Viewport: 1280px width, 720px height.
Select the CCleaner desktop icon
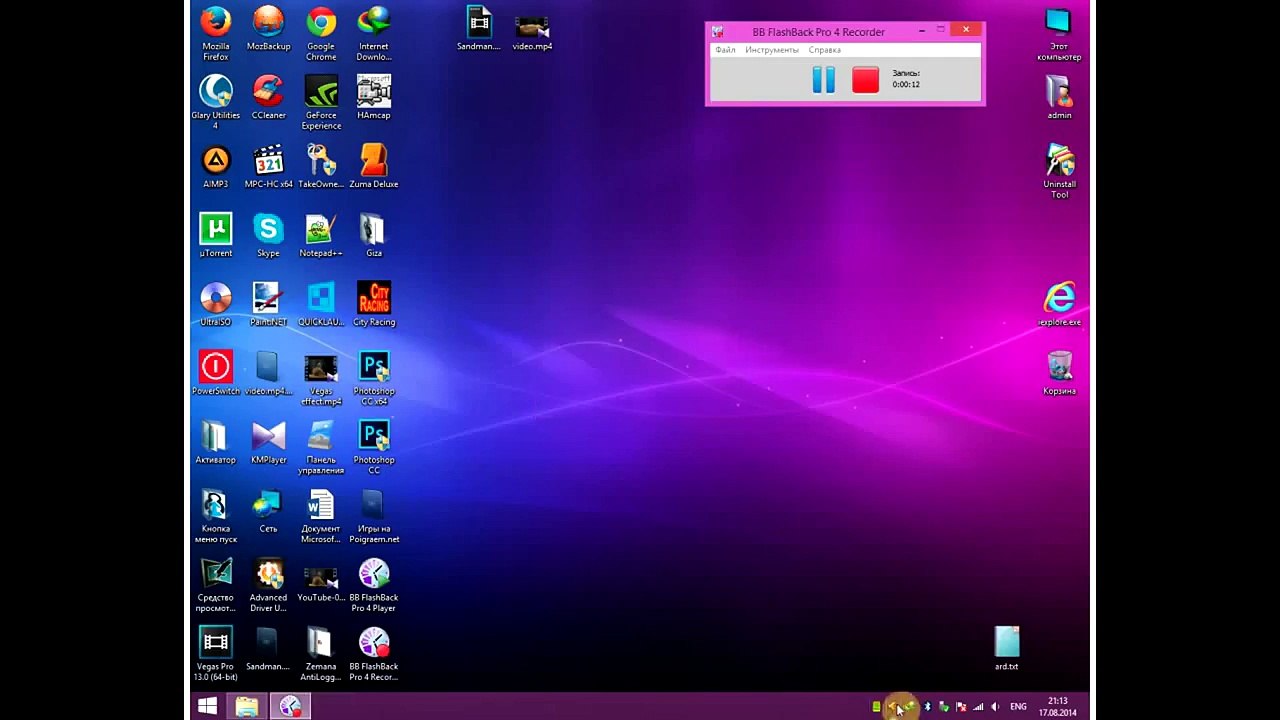click(268, 97)
